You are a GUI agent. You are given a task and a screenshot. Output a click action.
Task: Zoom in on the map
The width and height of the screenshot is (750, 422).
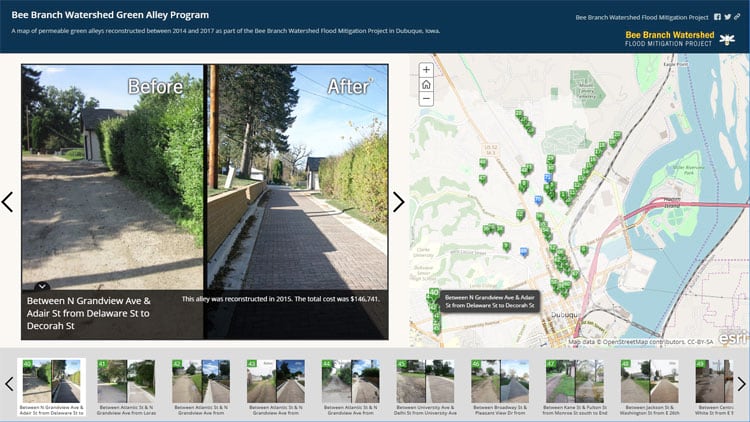[x=426, y=70]
